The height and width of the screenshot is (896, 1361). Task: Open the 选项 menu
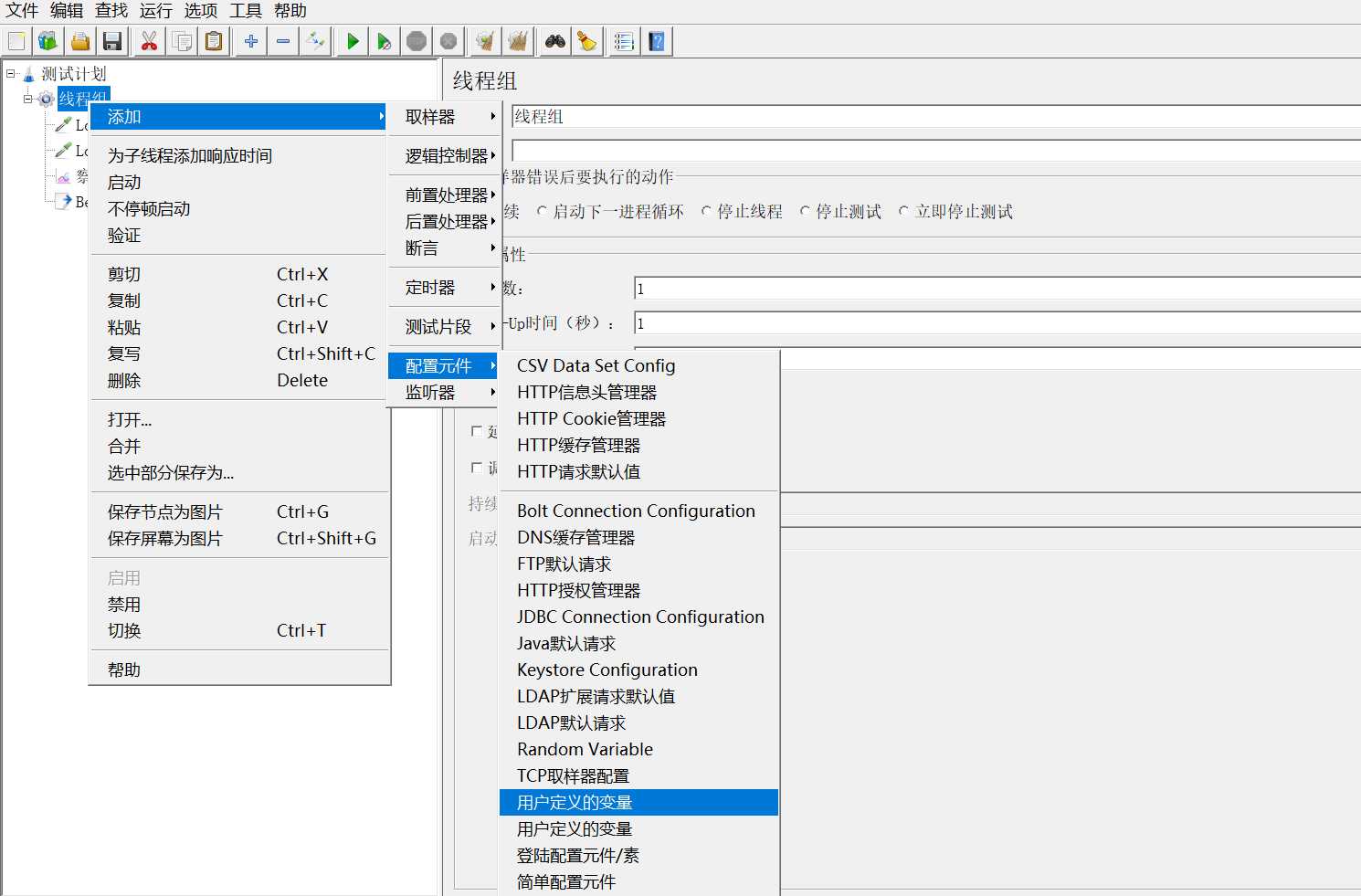coord(201,11)
